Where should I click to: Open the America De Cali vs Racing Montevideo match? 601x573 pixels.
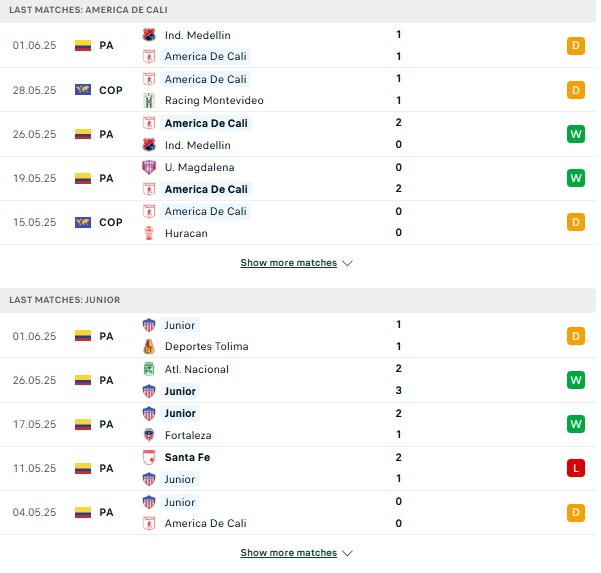click(298, 90)
